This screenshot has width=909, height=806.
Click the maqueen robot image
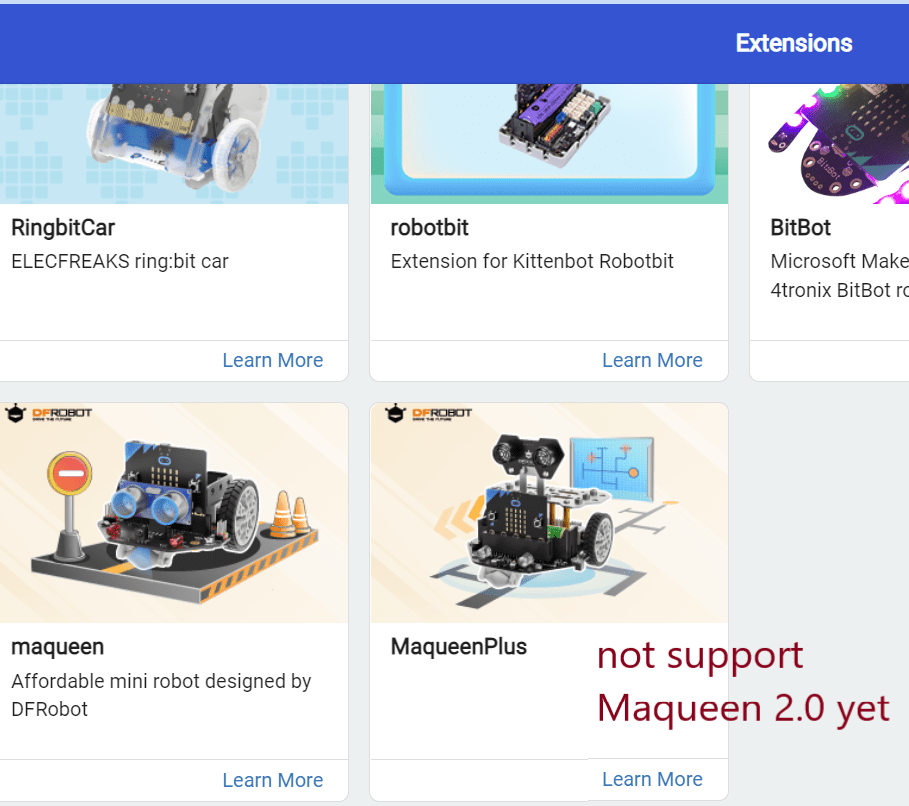point(174,513)
